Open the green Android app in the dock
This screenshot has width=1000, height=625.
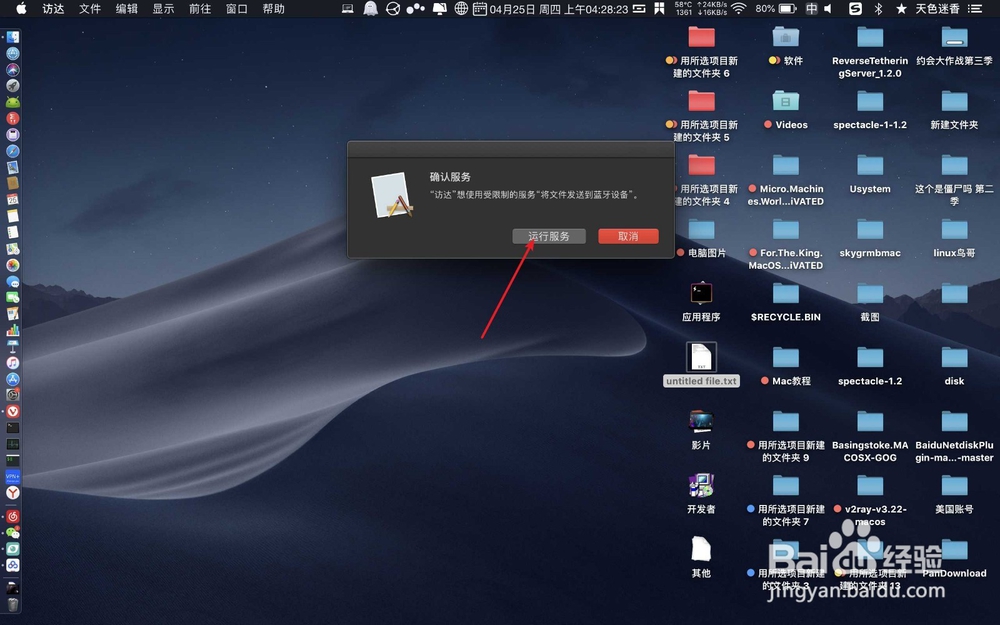tap(13, 102)
